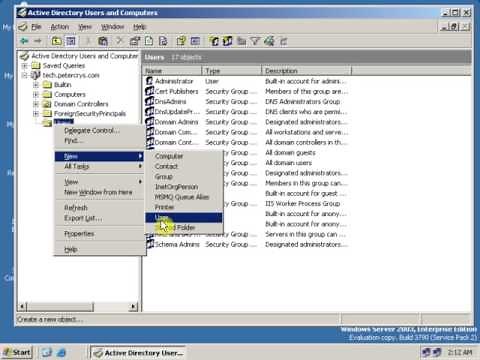The height and width of the screenshot is (360, 480).
Task: Expand the Saved Queries node
Action: (x=25, y=66)
